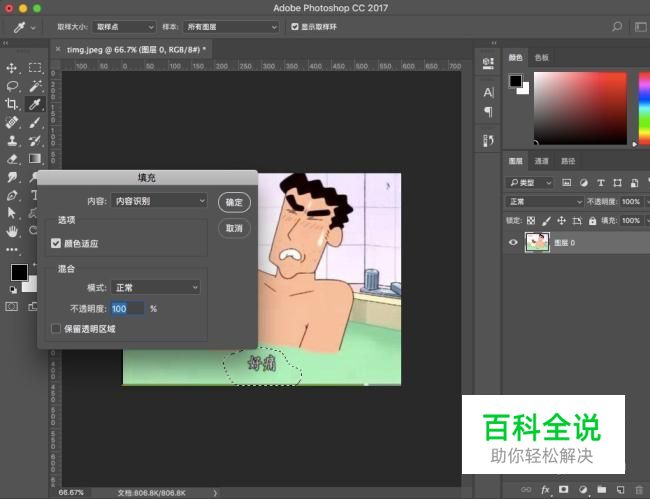Screen dimensions: 650x499
Task: Expand the status bar arrow menu
Action: pos(215,493)
